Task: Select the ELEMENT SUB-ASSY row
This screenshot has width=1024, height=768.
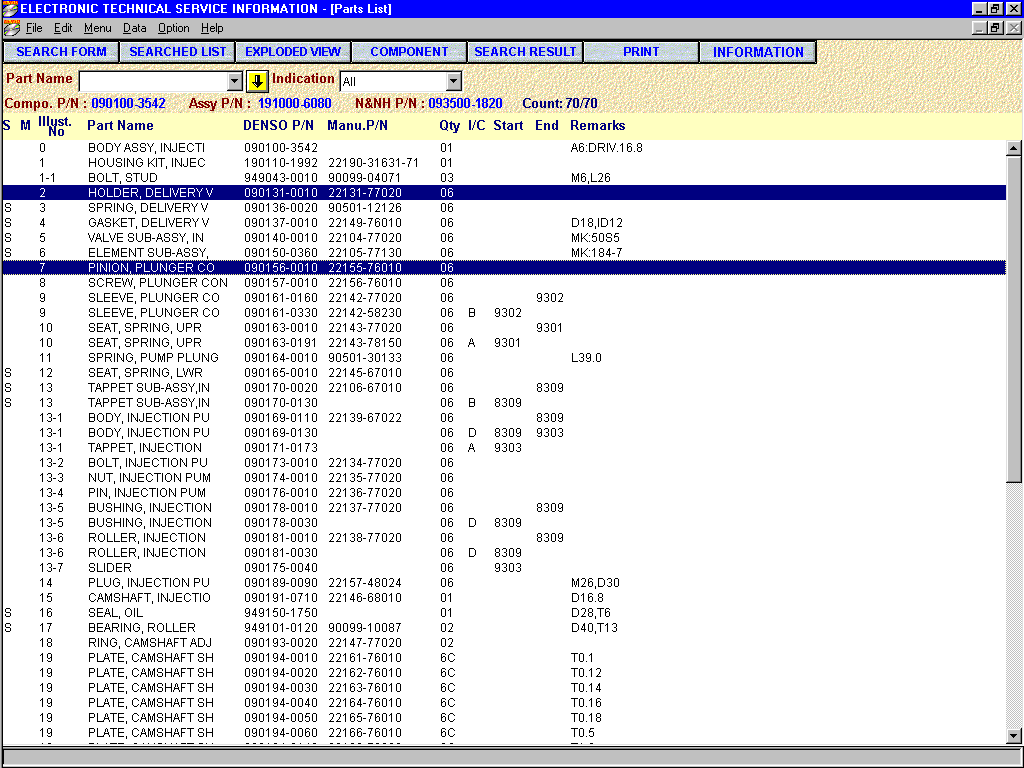Action: point(504,253)
